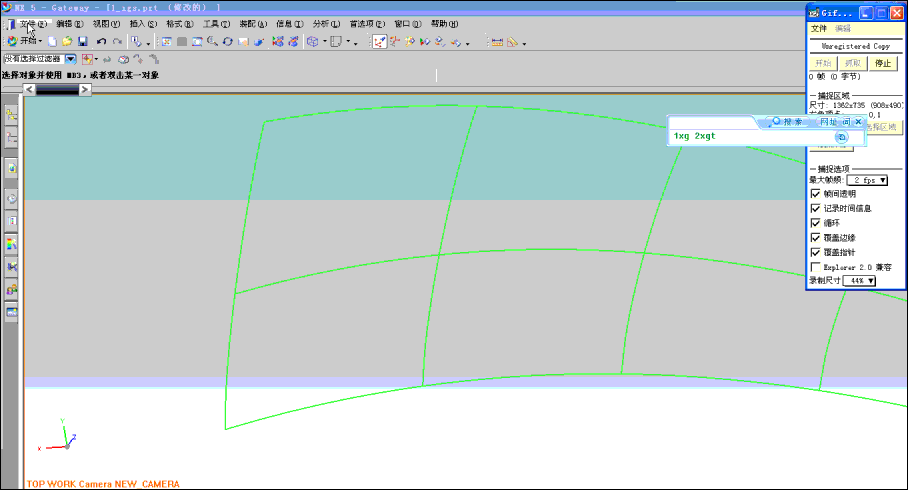Open the 信息 menu
Image resolution: width=908 pixels, height=490 pixels.
click(290, 24)
